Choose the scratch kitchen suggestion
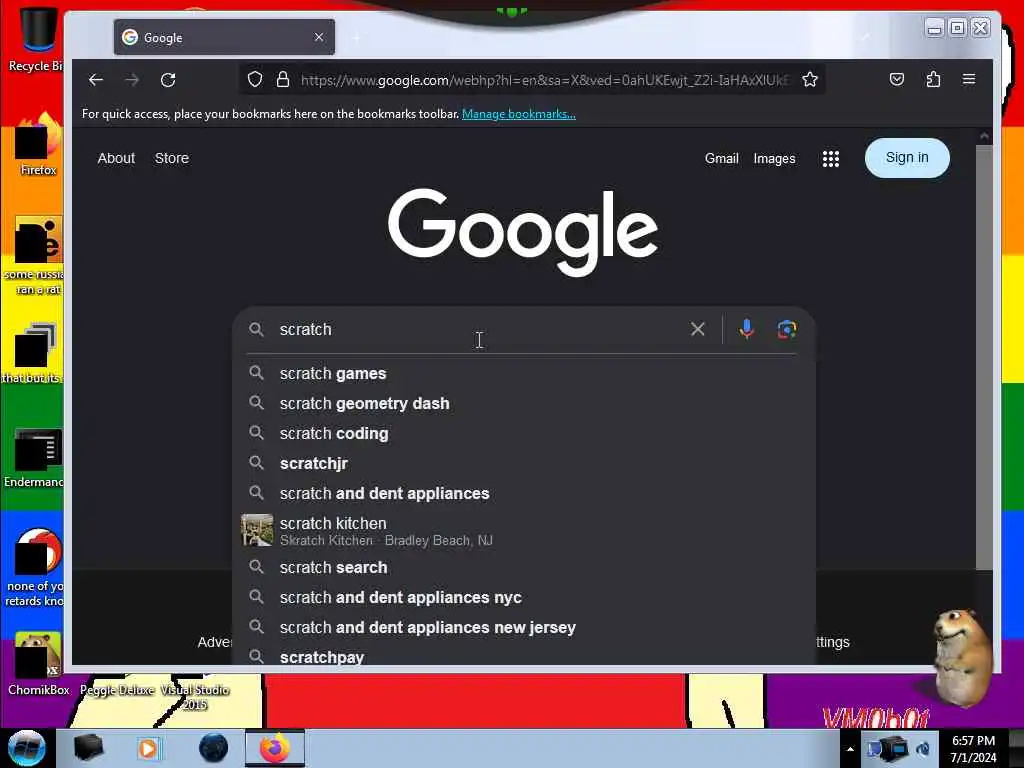 point(524,530)
